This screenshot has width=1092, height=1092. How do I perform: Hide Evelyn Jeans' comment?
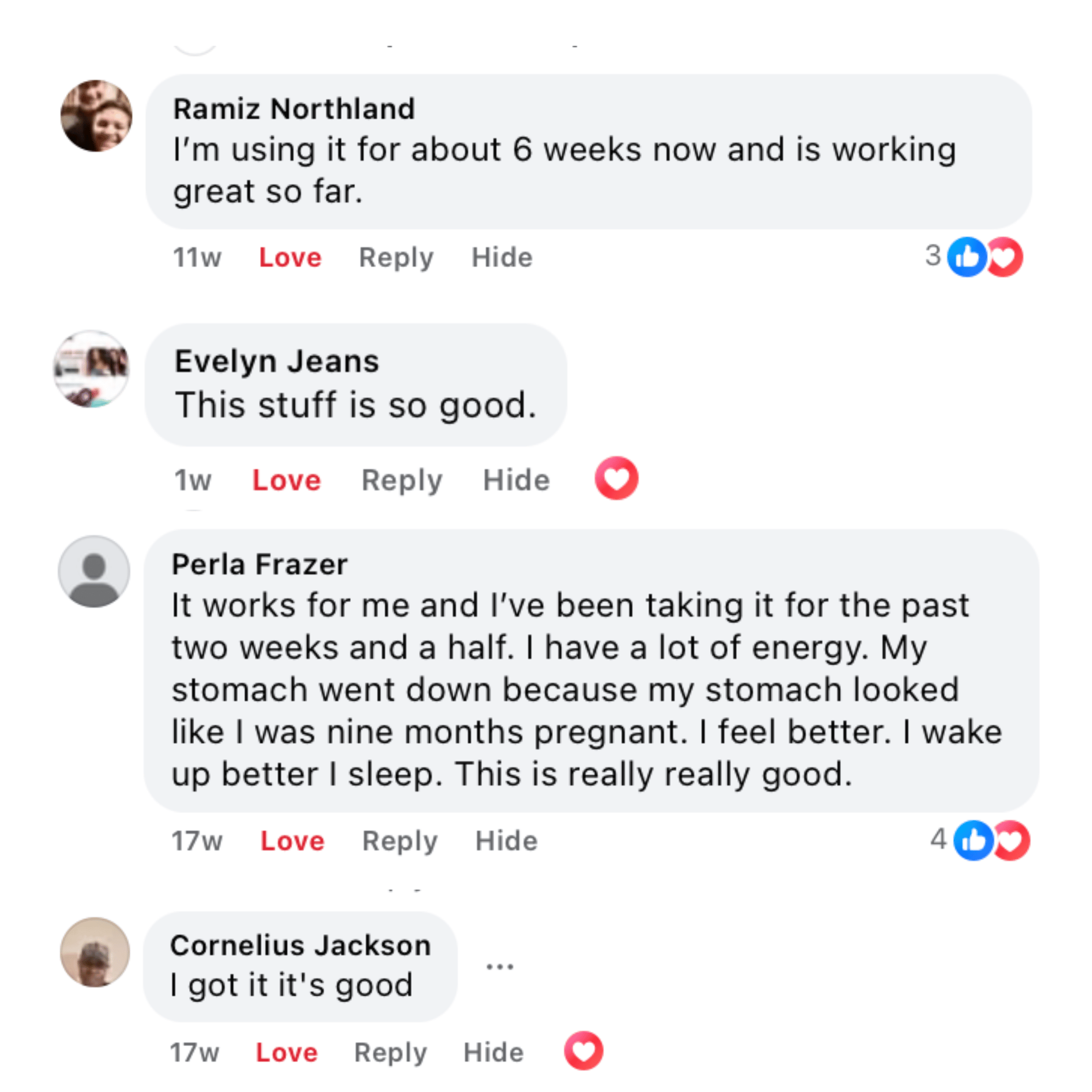tap(516, 480)
